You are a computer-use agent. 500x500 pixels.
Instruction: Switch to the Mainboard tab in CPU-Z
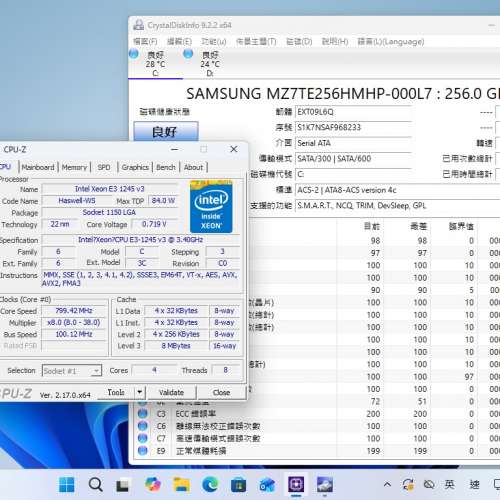(38, 167)
